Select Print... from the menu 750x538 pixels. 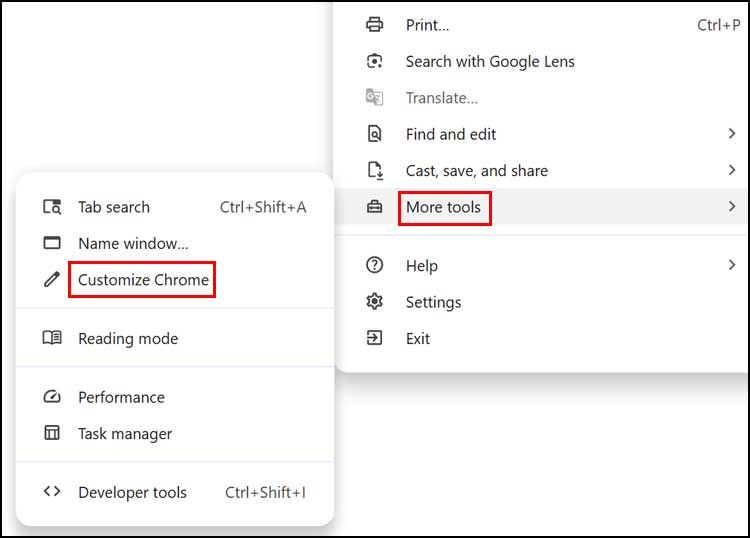coord(541,25)
